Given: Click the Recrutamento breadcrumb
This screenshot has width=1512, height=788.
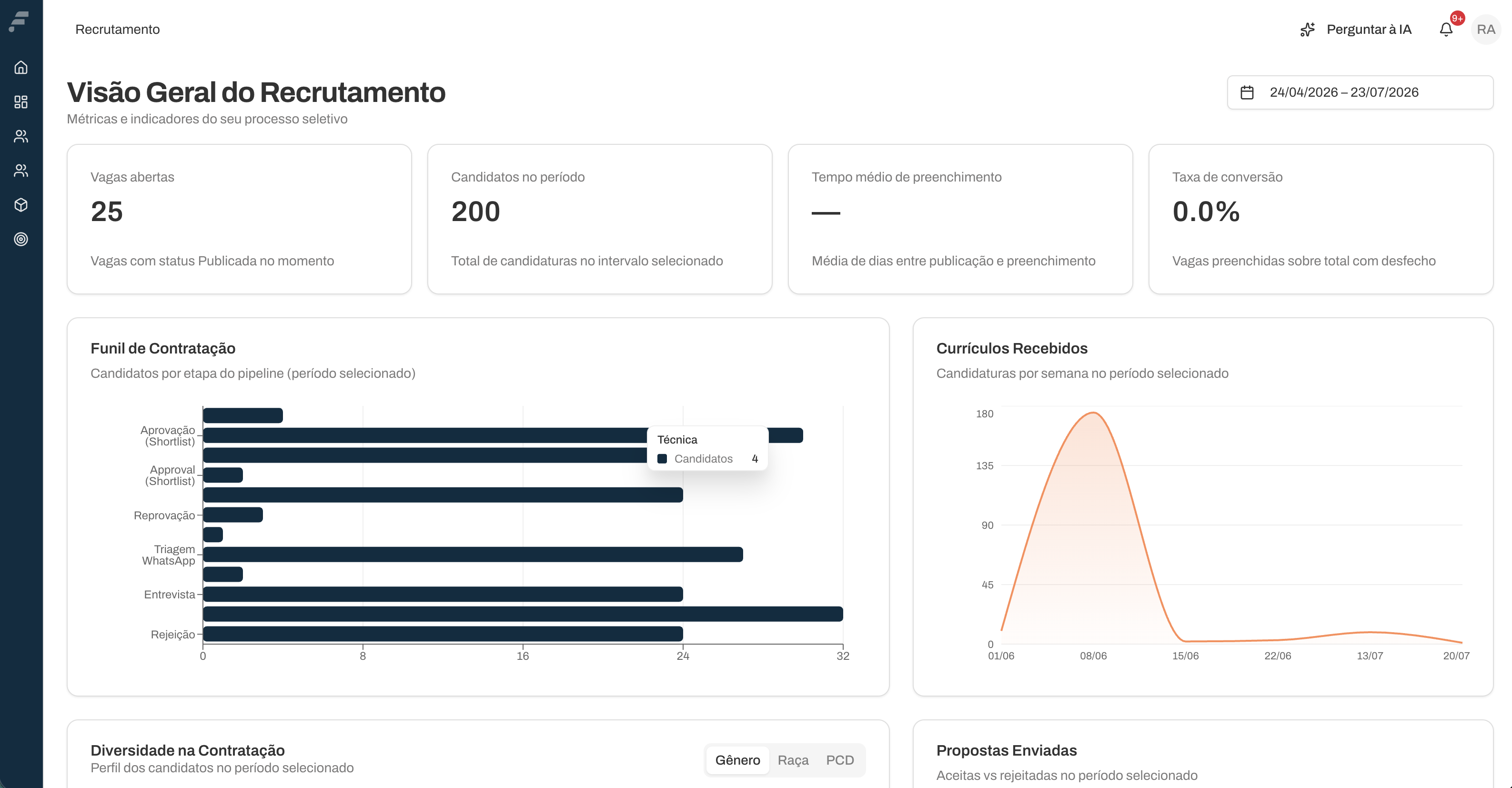Looking at the screenshot, I should click(117, 30).
